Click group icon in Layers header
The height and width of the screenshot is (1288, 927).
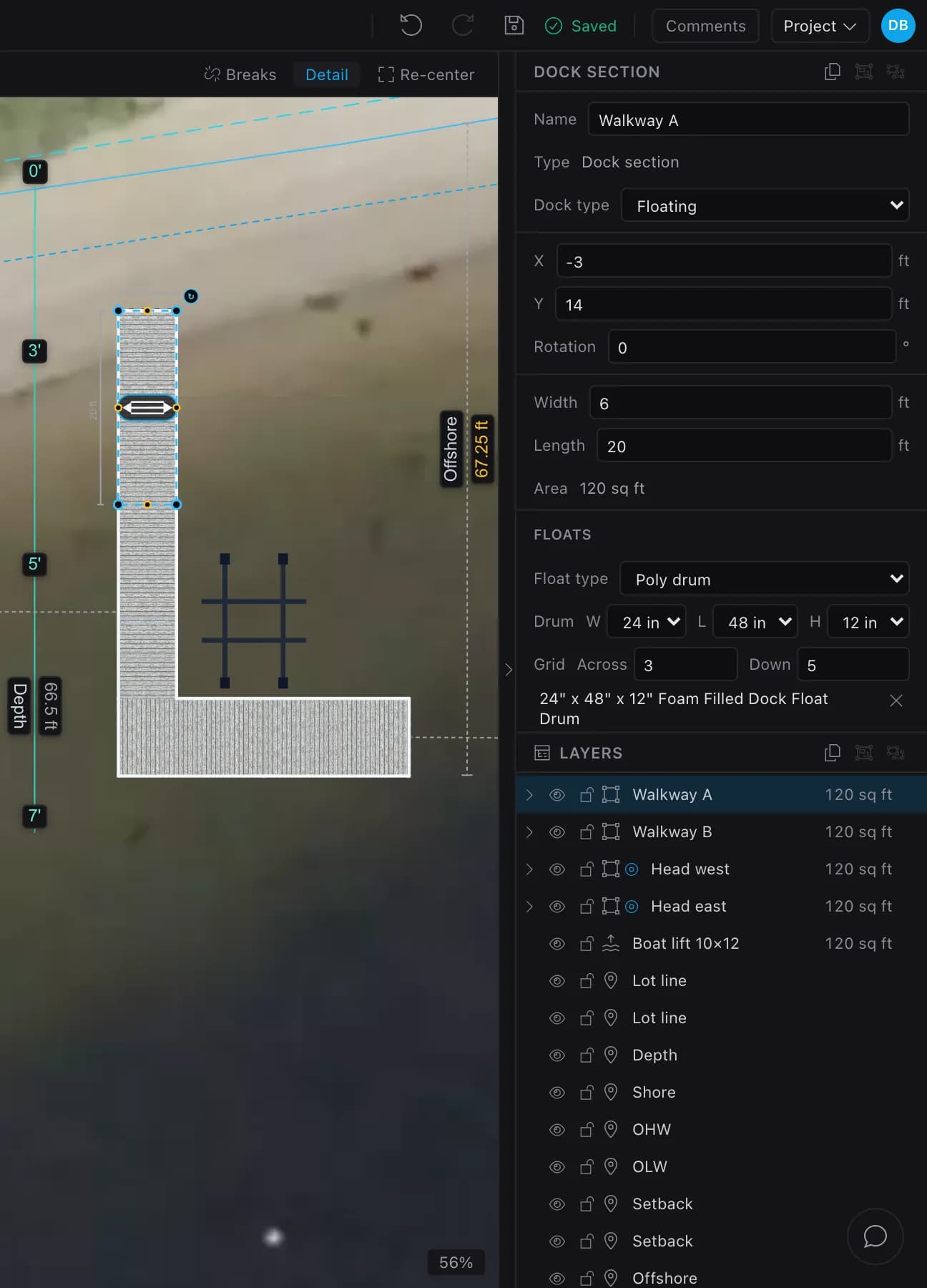tap(864, 753)
